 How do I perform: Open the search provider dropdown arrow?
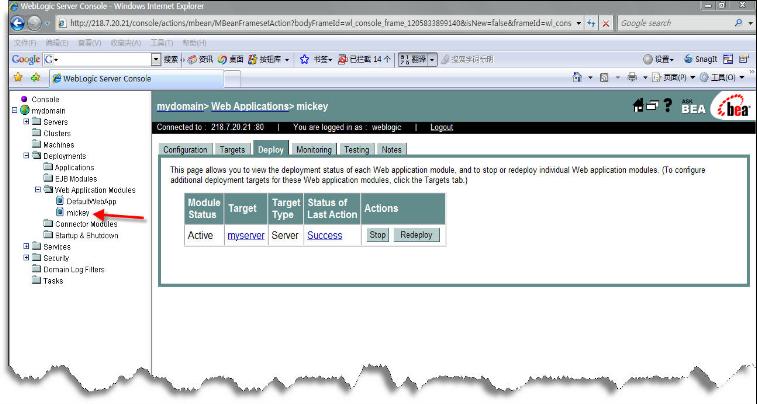point(751,23)
